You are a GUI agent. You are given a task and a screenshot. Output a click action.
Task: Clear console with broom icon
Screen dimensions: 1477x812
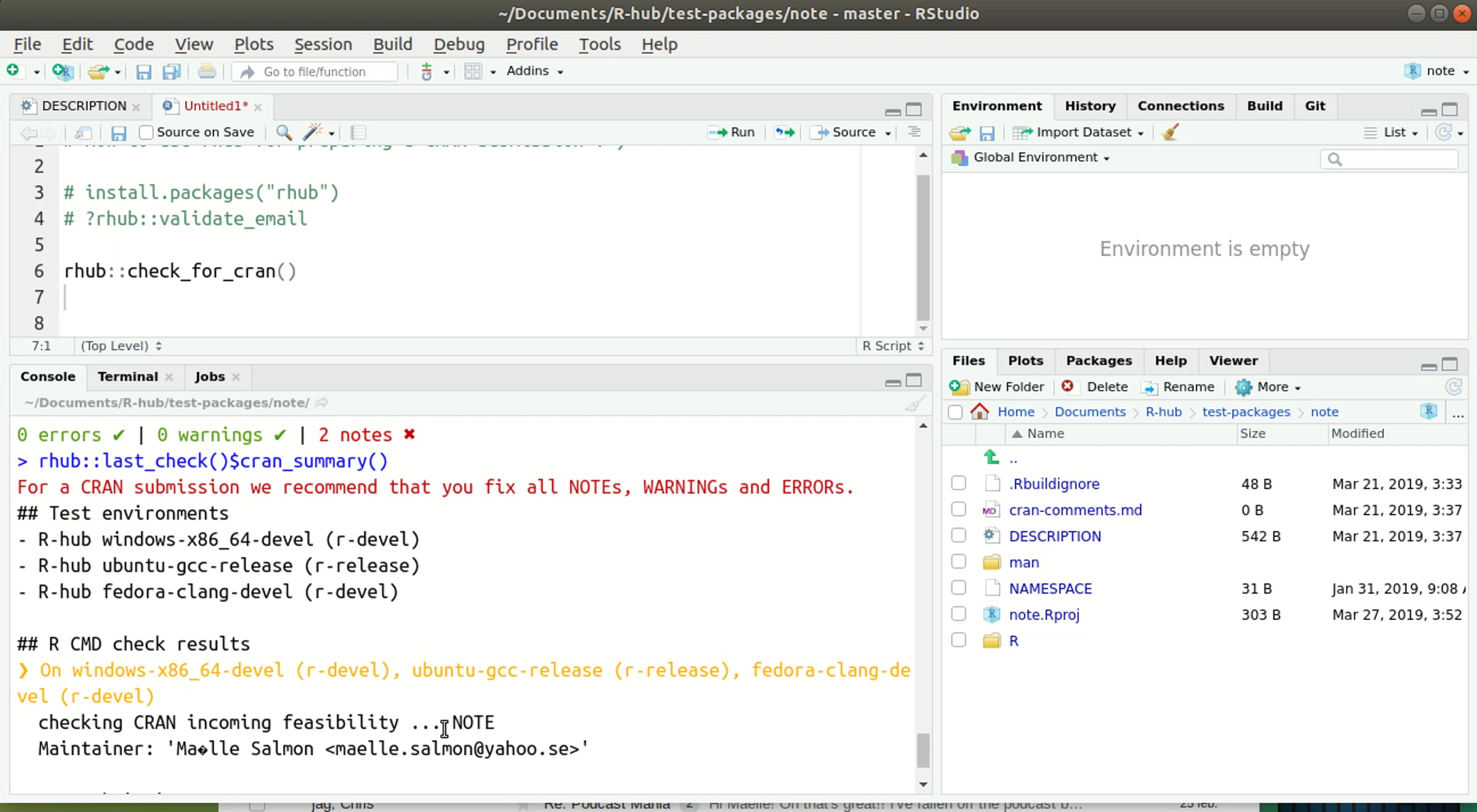pyautogui.click(x=915, y=404)
